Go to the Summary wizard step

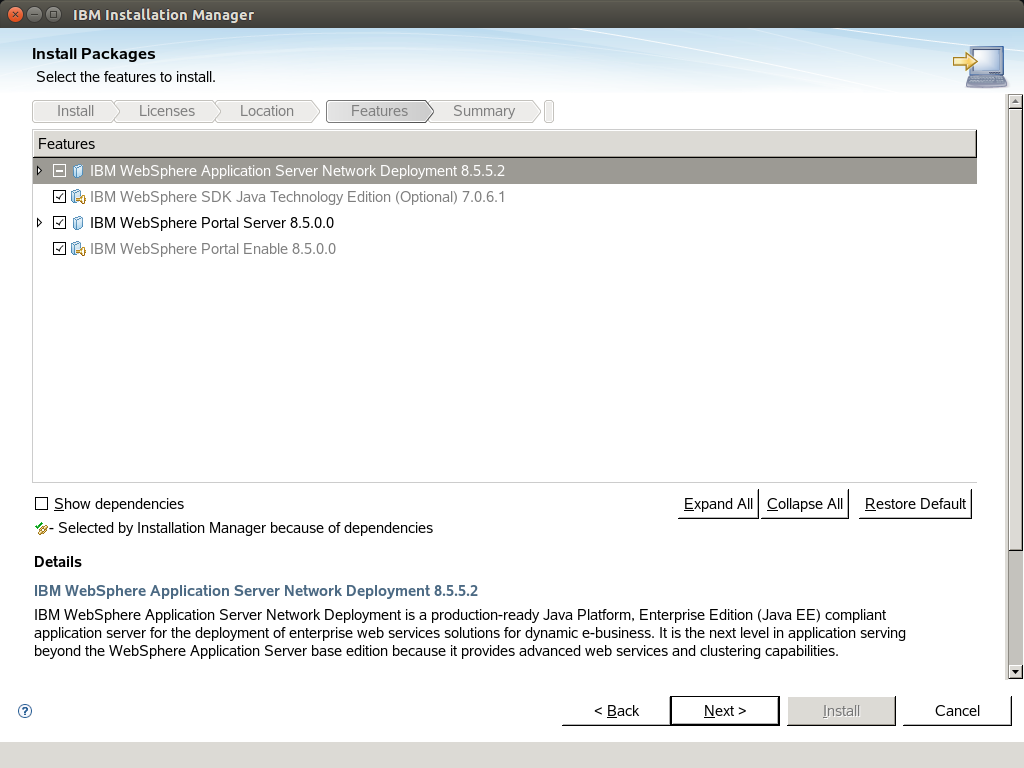pos(484,111)
